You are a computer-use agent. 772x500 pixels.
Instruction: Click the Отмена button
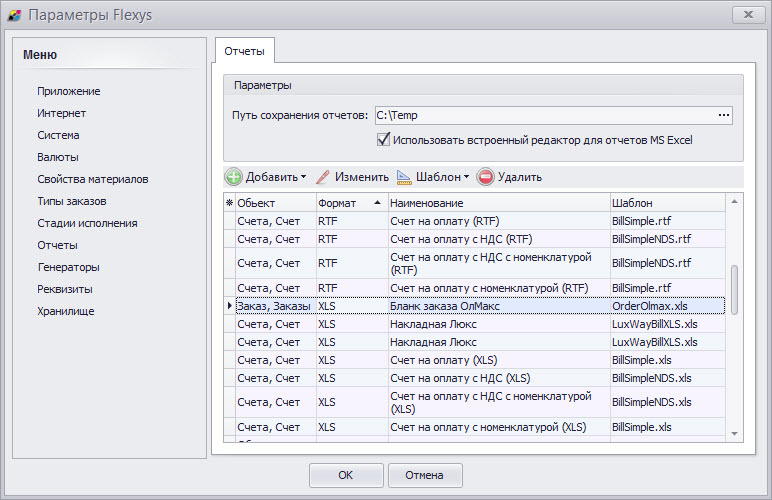click(424, 475)
